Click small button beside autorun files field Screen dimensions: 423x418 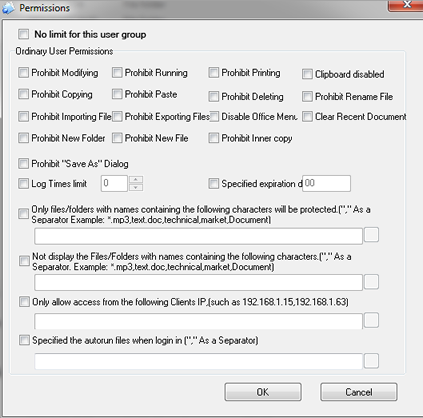coord(371,361)
